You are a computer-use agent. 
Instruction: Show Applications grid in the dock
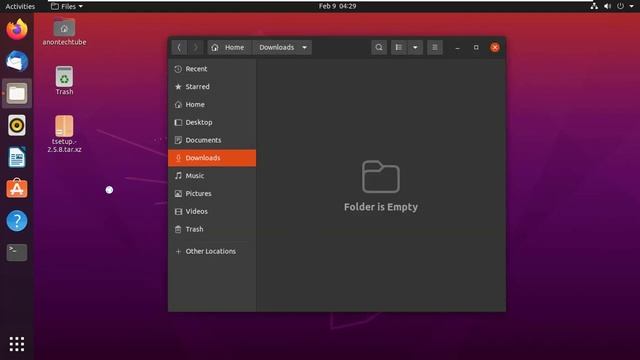(17, 344)
